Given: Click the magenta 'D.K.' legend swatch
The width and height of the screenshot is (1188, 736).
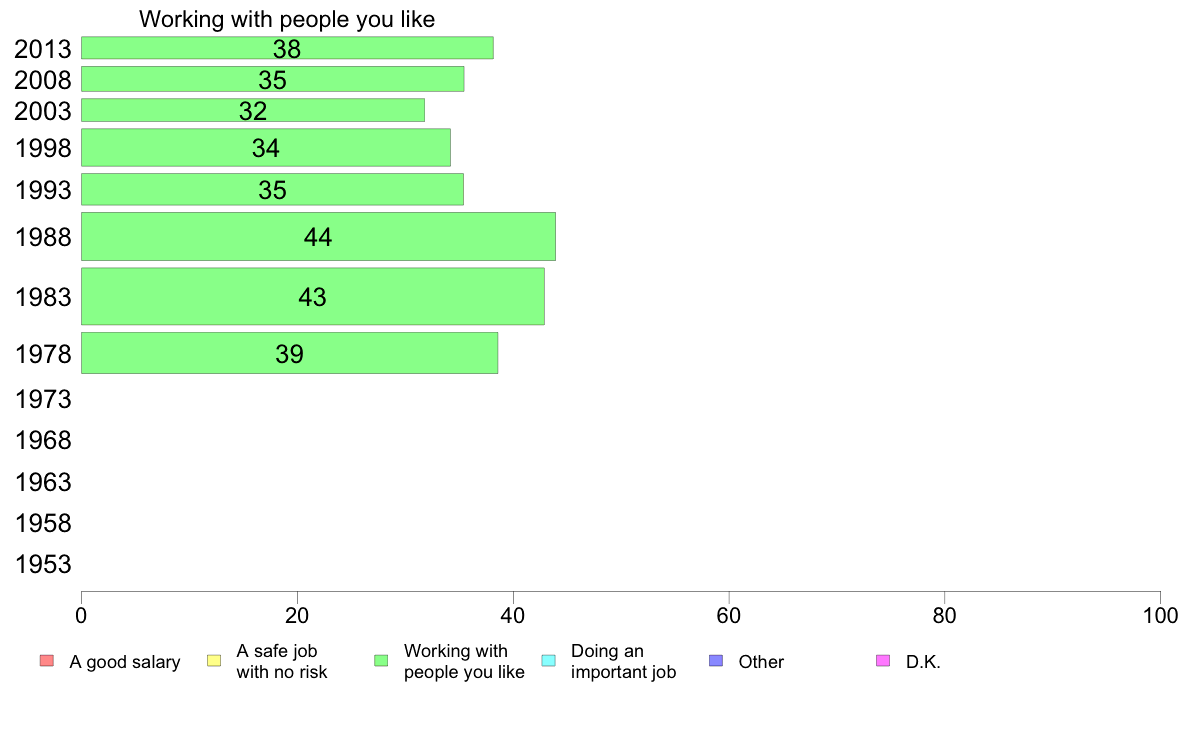Looking at the screenshot, I should coord(883,661).
